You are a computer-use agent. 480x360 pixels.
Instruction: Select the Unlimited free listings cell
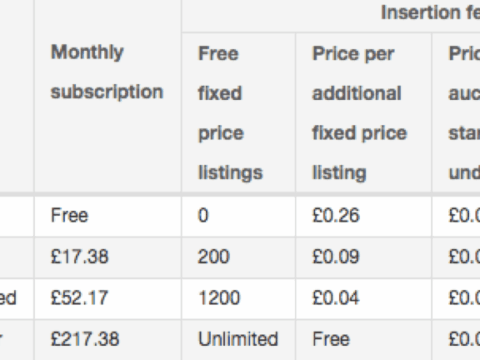238,339
